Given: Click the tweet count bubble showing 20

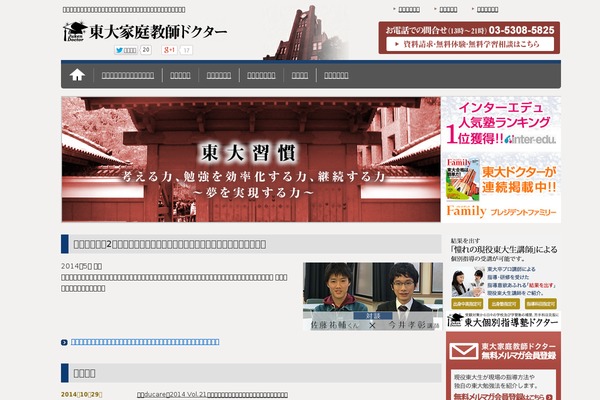Looking at the screenshot, I should click(146, 50).
